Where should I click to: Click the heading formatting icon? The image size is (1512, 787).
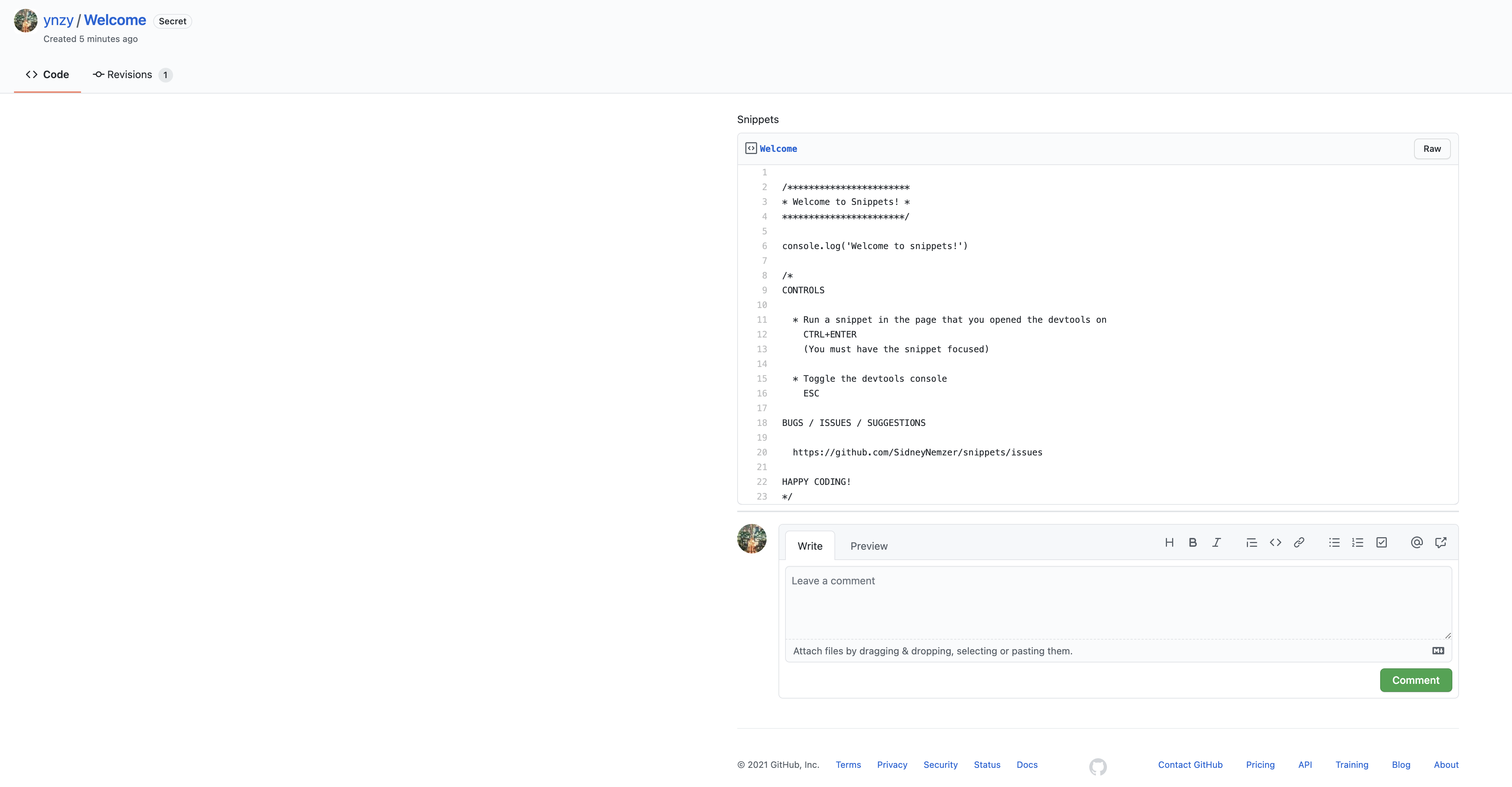coord(1169,543)
